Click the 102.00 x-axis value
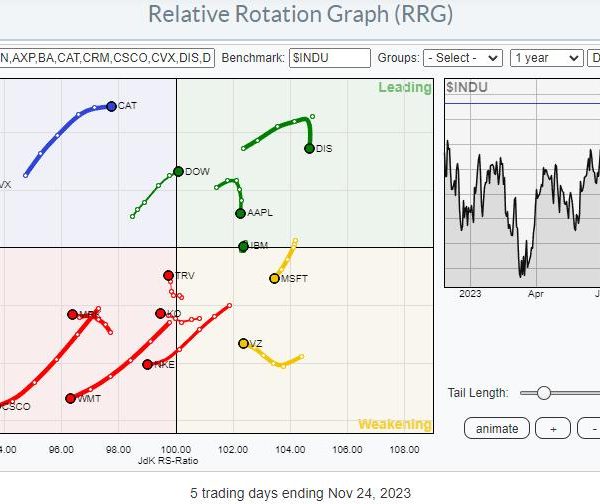Screen dimensions: 600x504 (x=233, y=449)
